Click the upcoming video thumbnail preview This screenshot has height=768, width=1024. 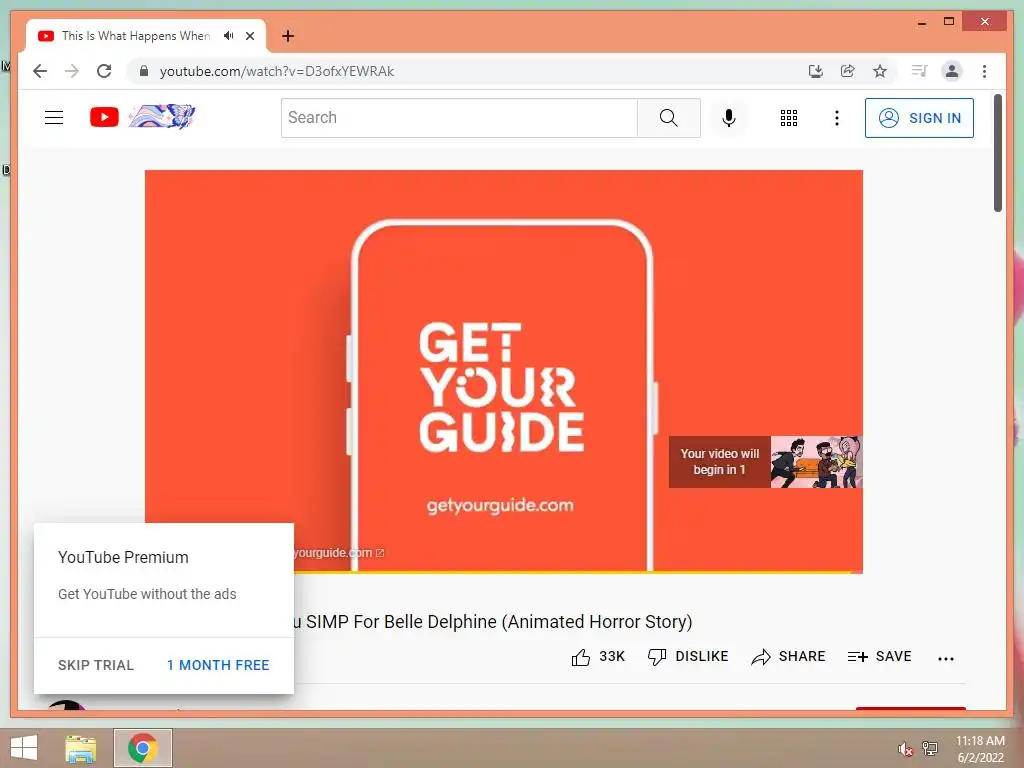click(816, 462)
